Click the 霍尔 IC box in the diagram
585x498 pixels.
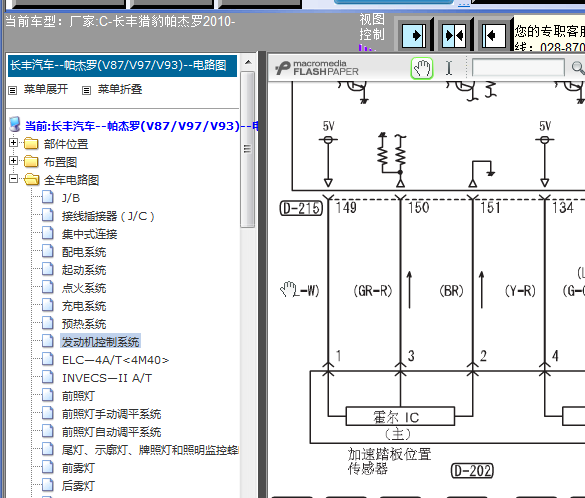tap(400, 416)
